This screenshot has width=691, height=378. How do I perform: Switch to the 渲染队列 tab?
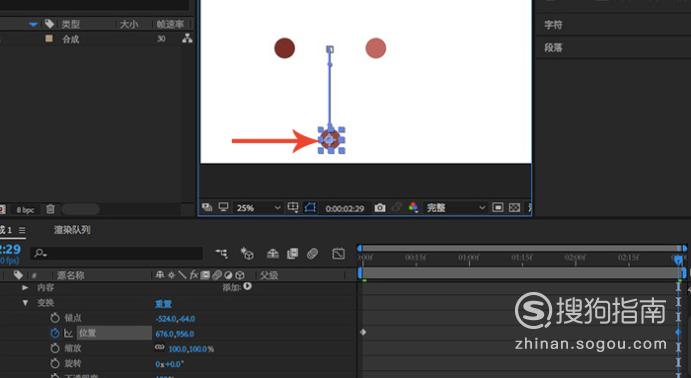point(72,230)
